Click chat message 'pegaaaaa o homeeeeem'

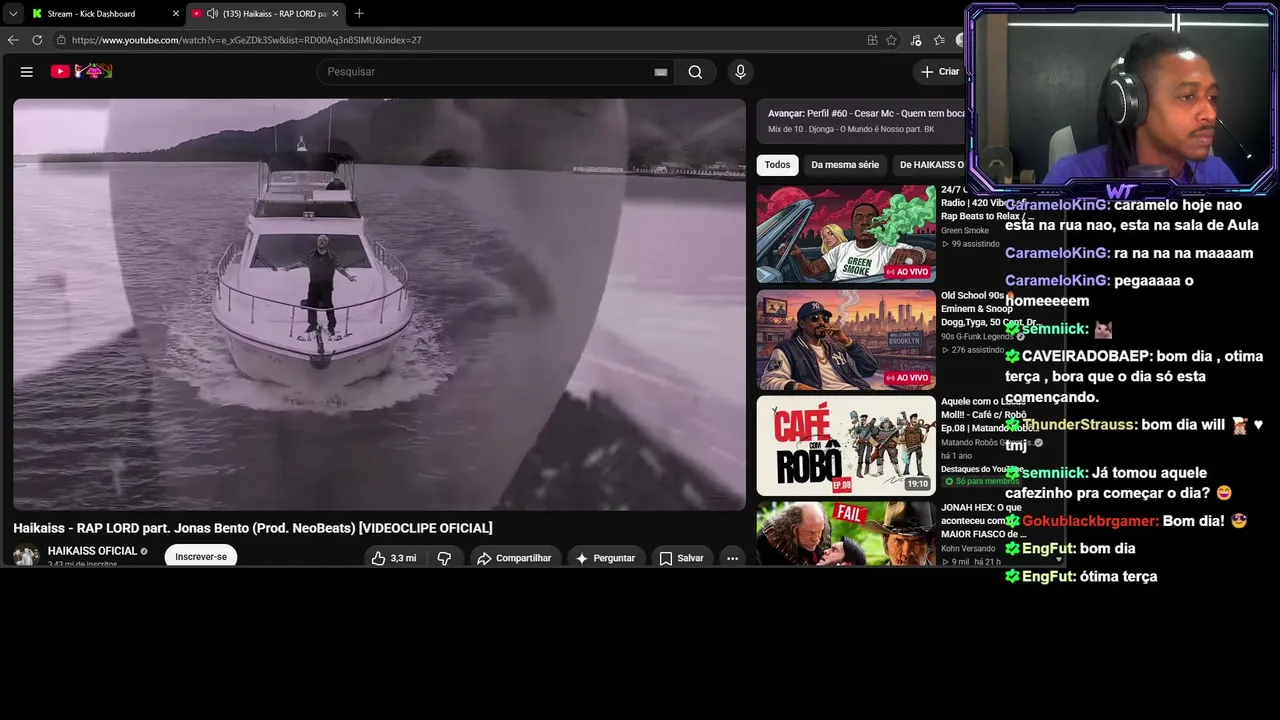pos(1099,291)
